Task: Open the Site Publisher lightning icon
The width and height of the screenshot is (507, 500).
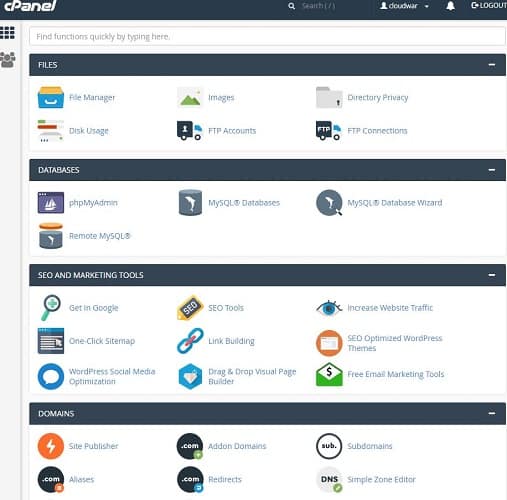Action: point(51,446)
